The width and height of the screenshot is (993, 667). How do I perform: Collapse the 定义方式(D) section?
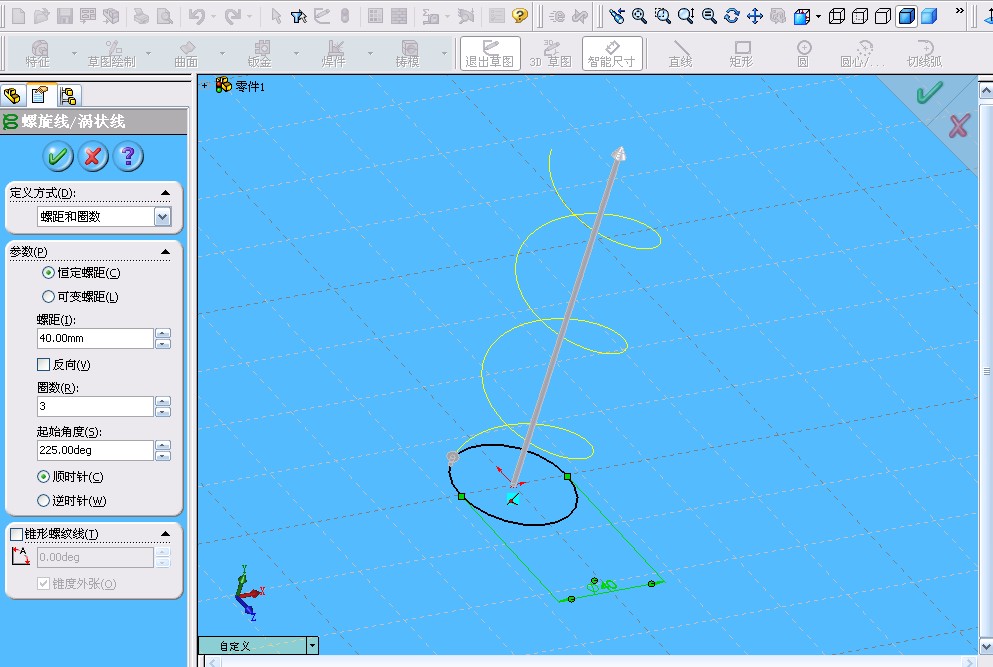tap(165, 193)
